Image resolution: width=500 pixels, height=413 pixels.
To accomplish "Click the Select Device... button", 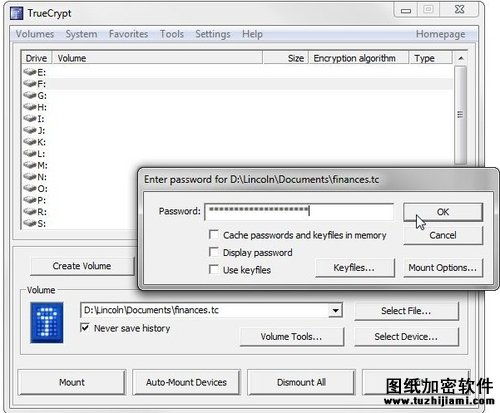I will (406, 337).
